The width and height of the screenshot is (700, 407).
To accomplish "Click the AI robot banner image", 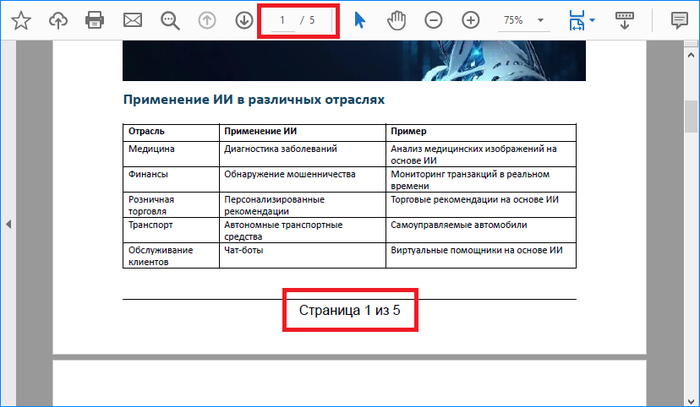I will 354,61.
